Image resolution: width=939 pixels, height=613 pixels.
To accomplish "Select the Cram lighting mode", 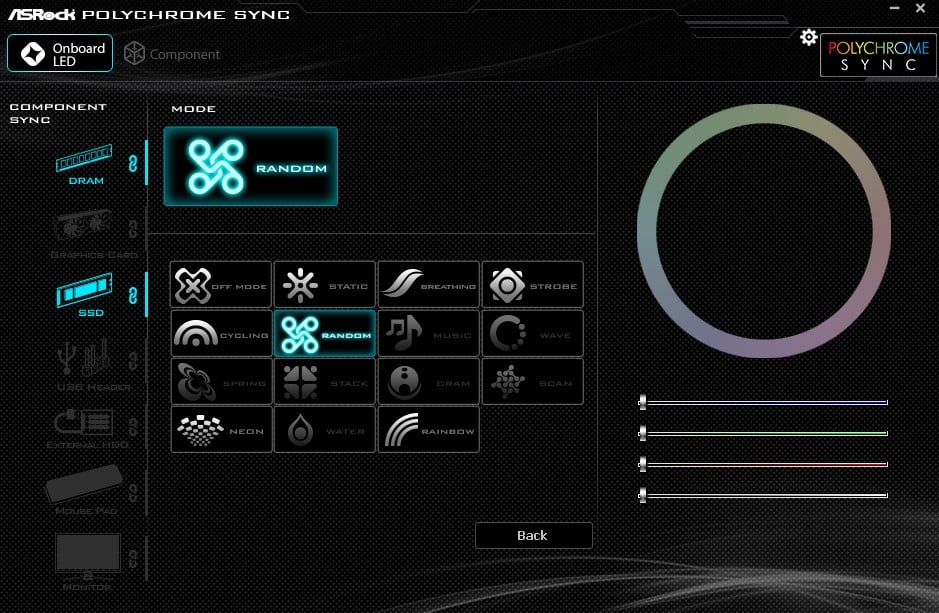I will [x=429, y=381].
